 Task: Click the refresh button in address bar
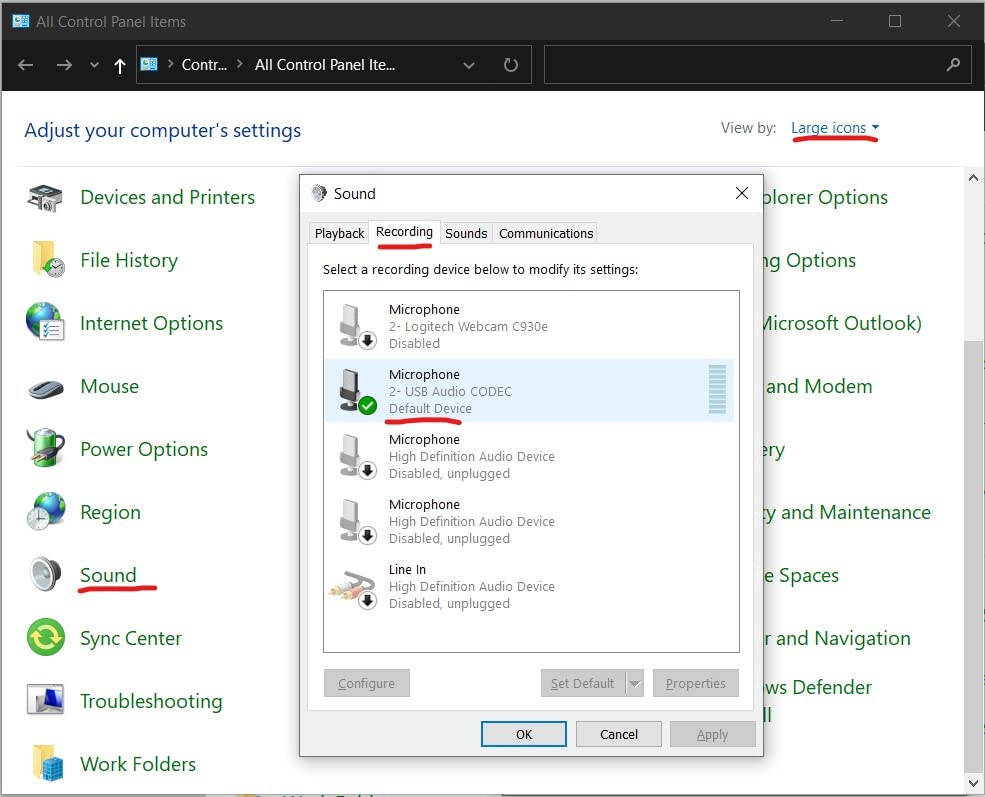tap(511, 65)
